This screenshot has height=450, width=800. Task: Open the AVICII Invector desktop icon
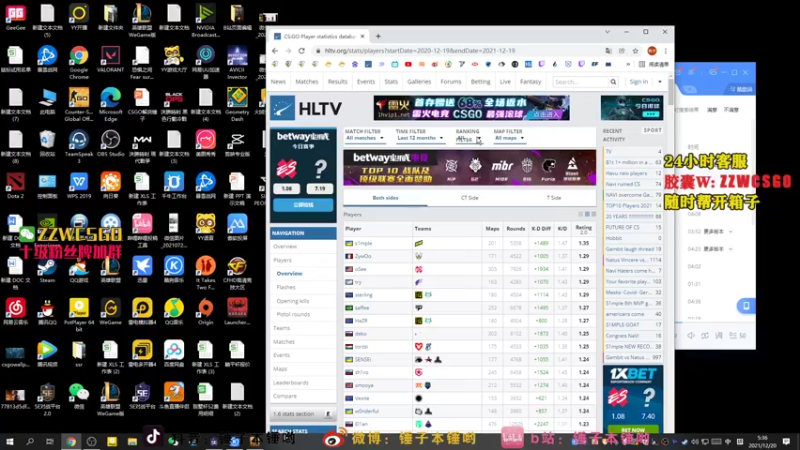(x=237, y=62)
